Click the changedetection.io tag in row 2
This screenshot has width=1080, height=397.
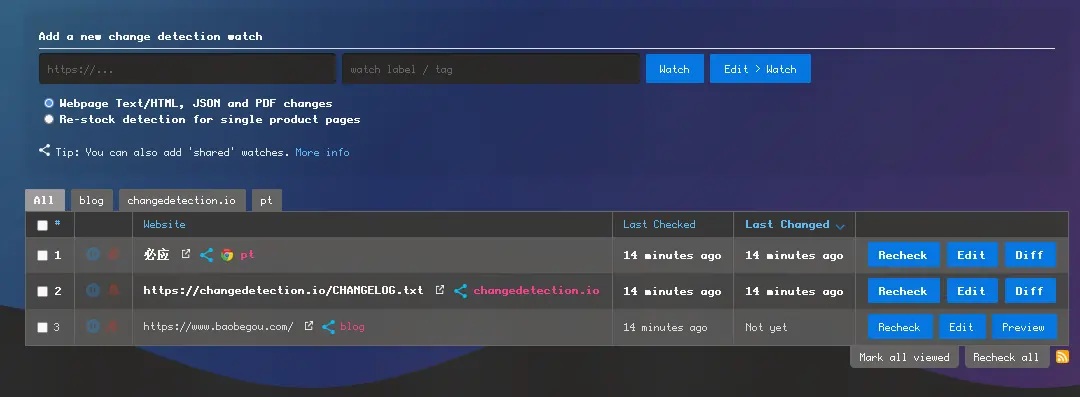(x=537, y=290)
